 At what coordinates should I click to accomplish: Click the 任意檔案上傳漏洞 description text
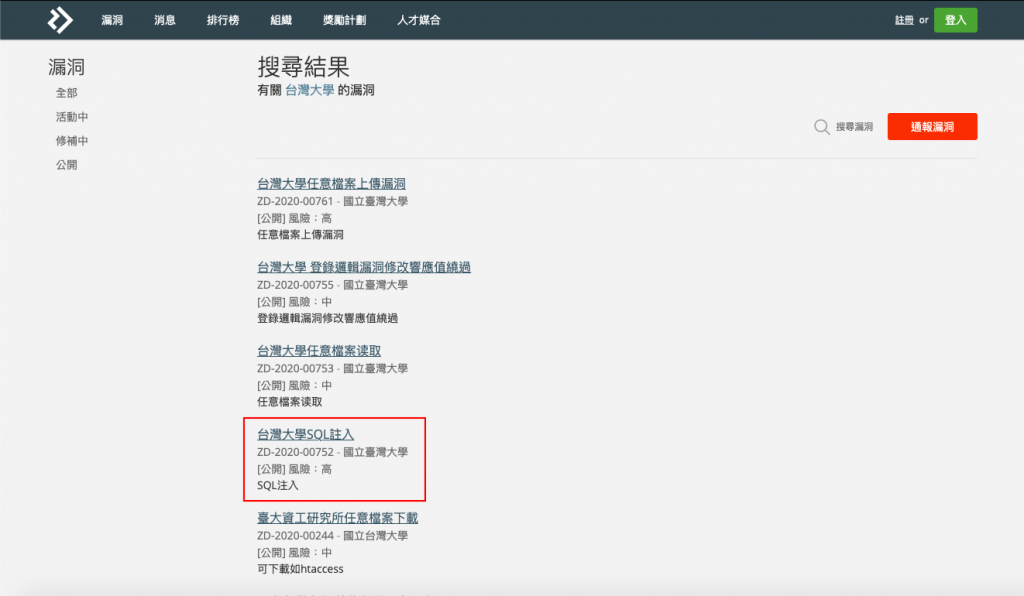(x=300, y=235)
